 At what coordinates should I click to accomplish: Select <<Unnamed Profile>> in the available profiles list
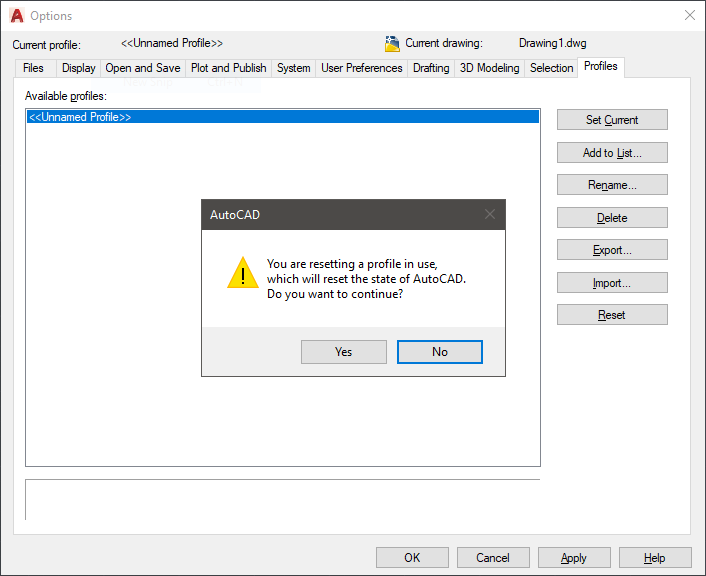click(x=283, y=117)
